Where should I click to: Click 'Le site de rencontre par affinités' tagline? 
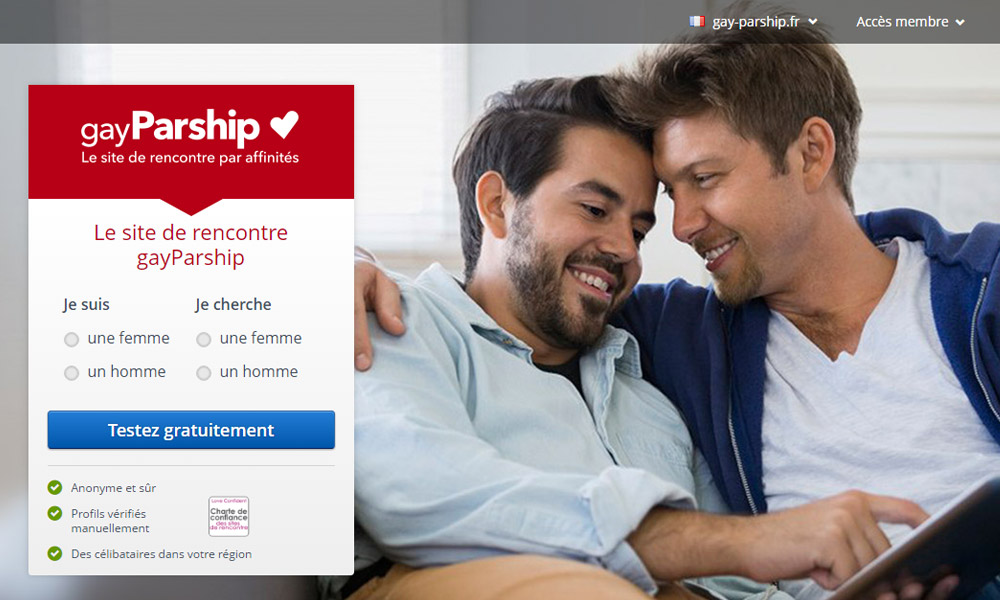tap(190, 157)
